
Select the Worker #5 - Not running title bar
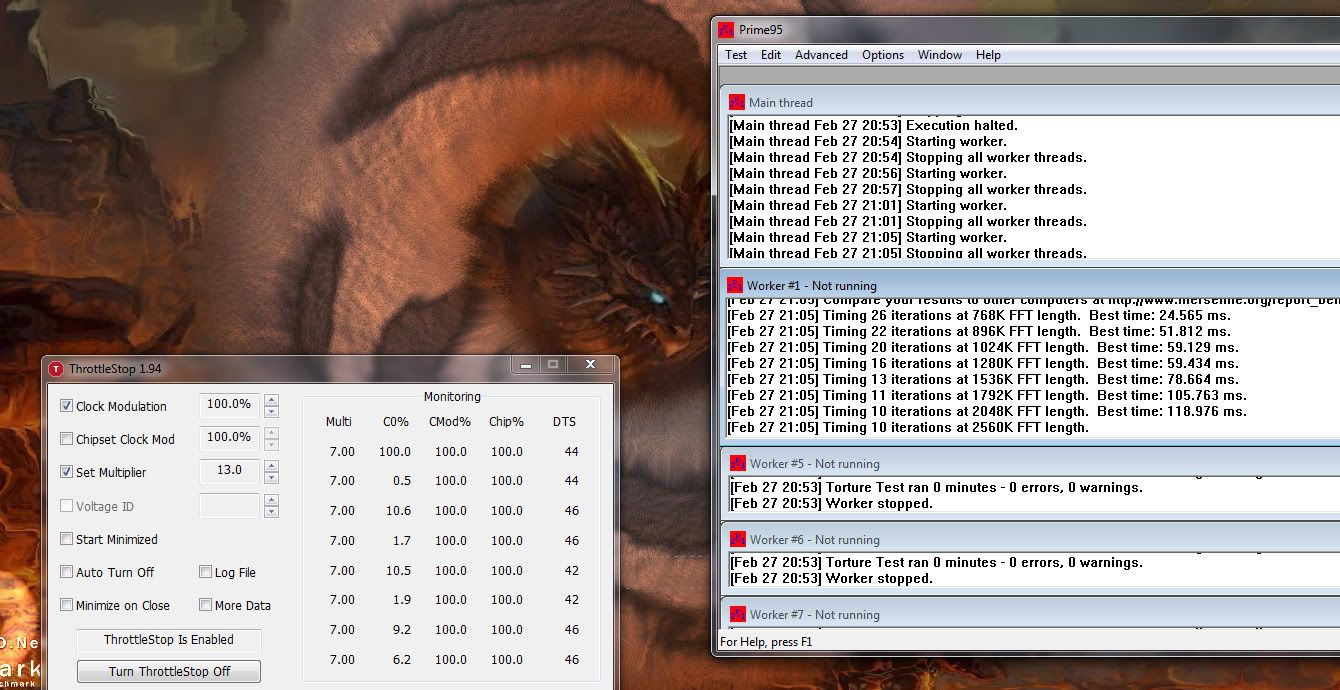(x=1030, y=463)
